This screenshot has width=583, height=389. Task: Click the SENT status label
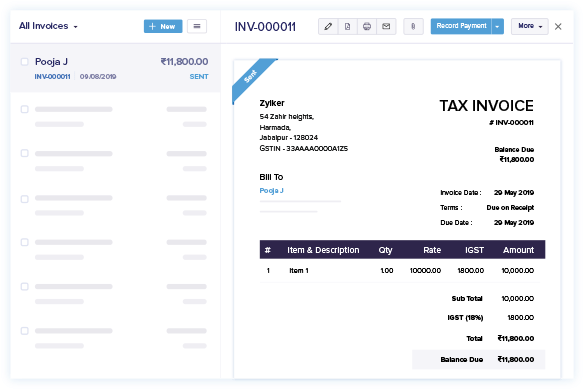coord(199,77)
